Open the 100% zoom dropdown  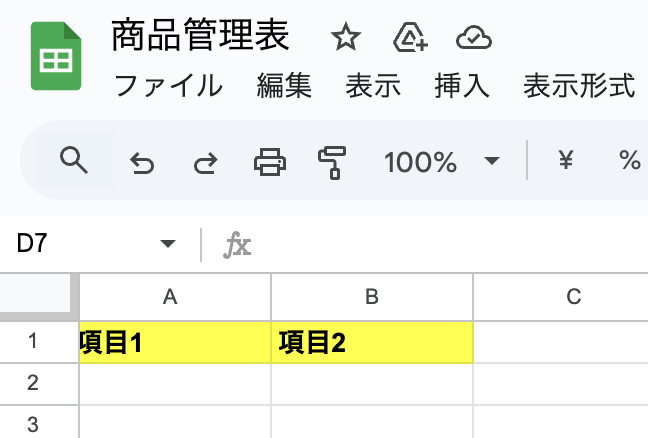point(441,161)
